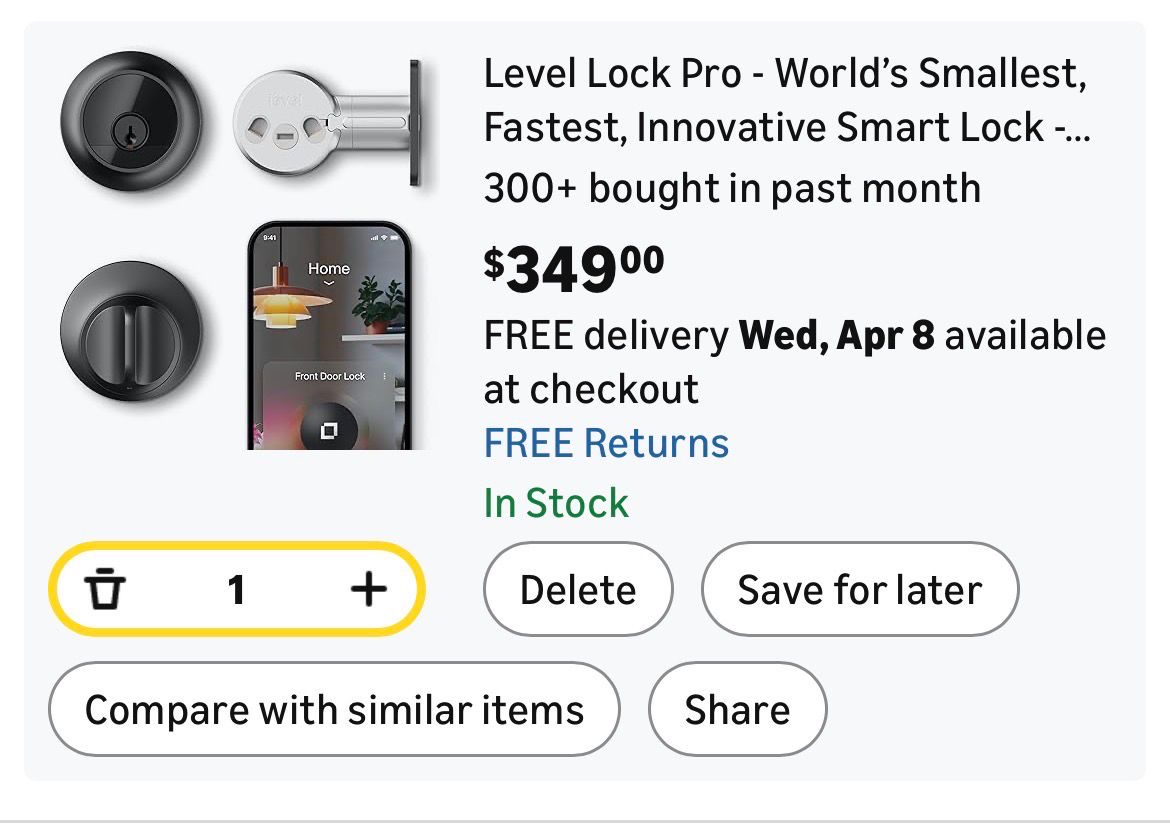The image size is (1170, 838).
Task: Click the Share button
Action: click(737, 710)
